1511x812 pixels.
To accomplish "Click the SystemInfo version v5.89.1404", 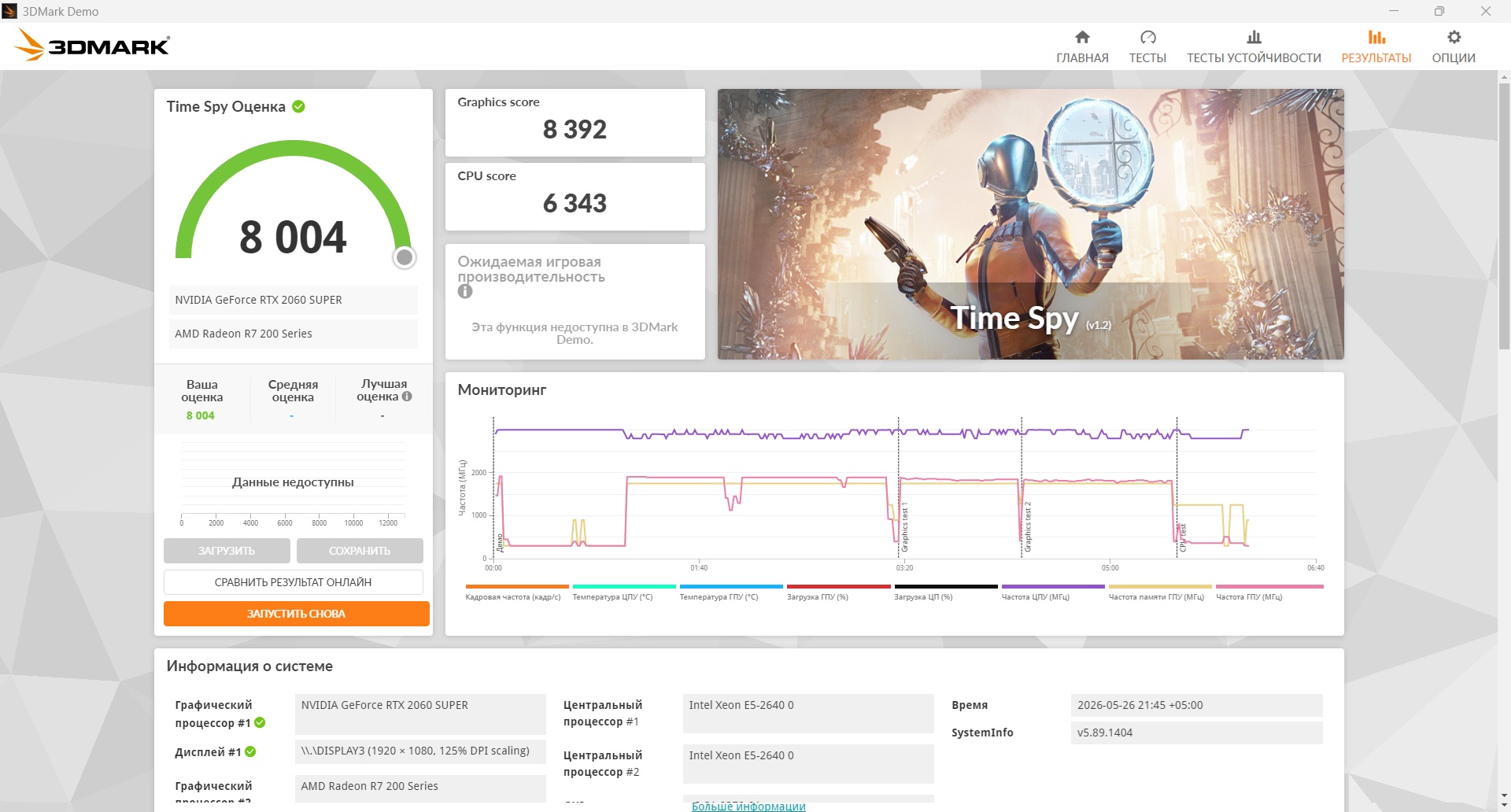I will pos(1196,733).
